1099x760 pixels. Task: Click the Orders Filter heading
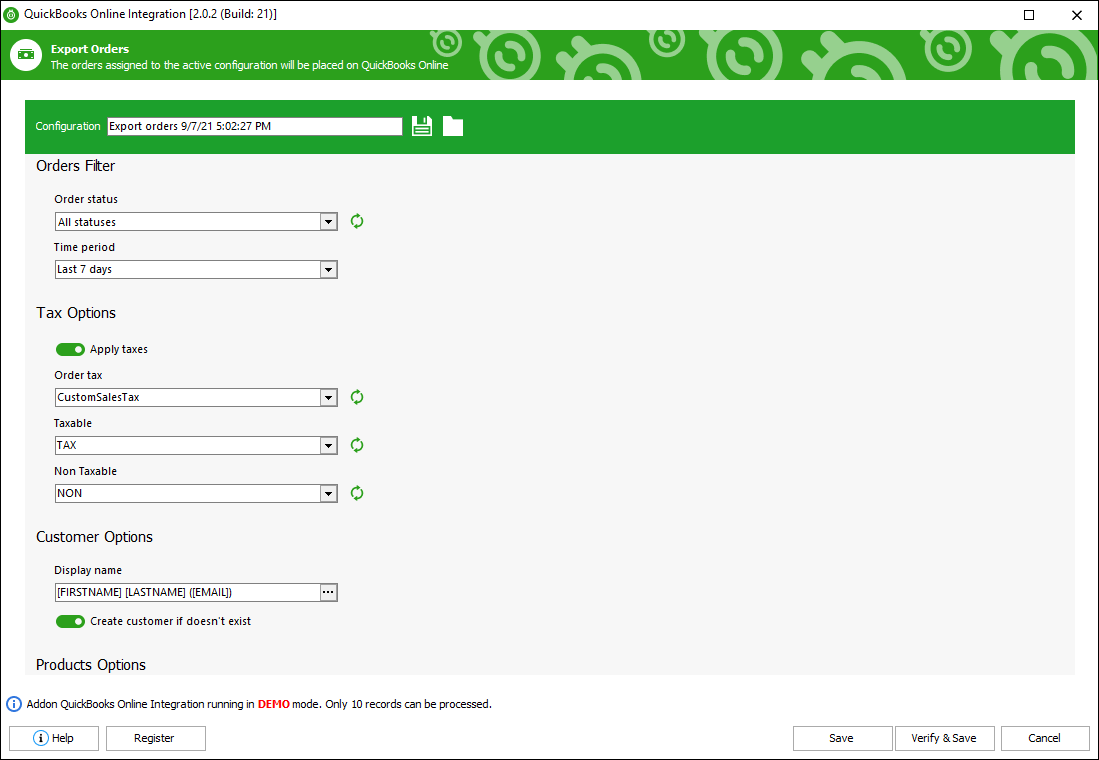point(76,166)
